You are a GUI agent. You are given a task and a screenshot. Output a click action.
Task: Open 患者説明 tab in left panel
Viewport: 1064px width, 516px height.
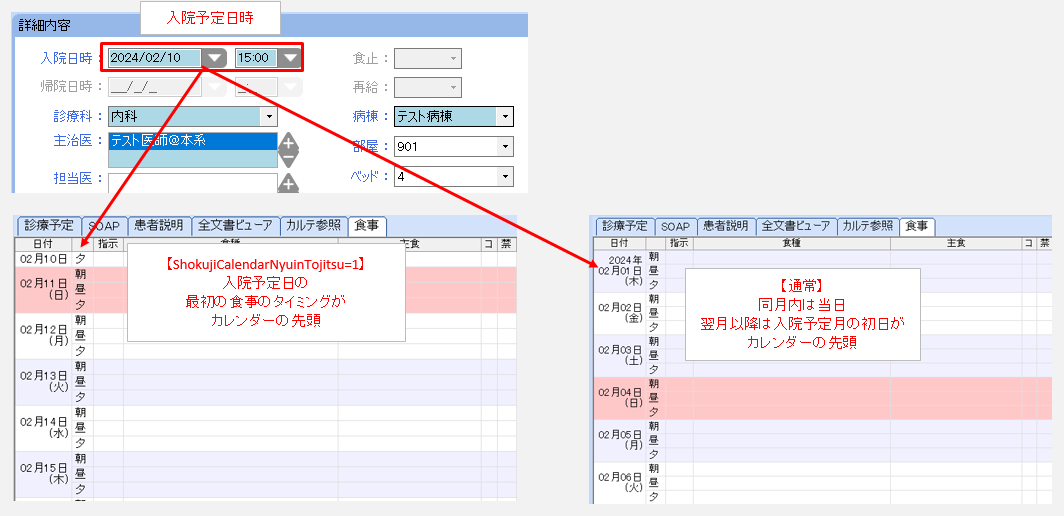(159, 225)
